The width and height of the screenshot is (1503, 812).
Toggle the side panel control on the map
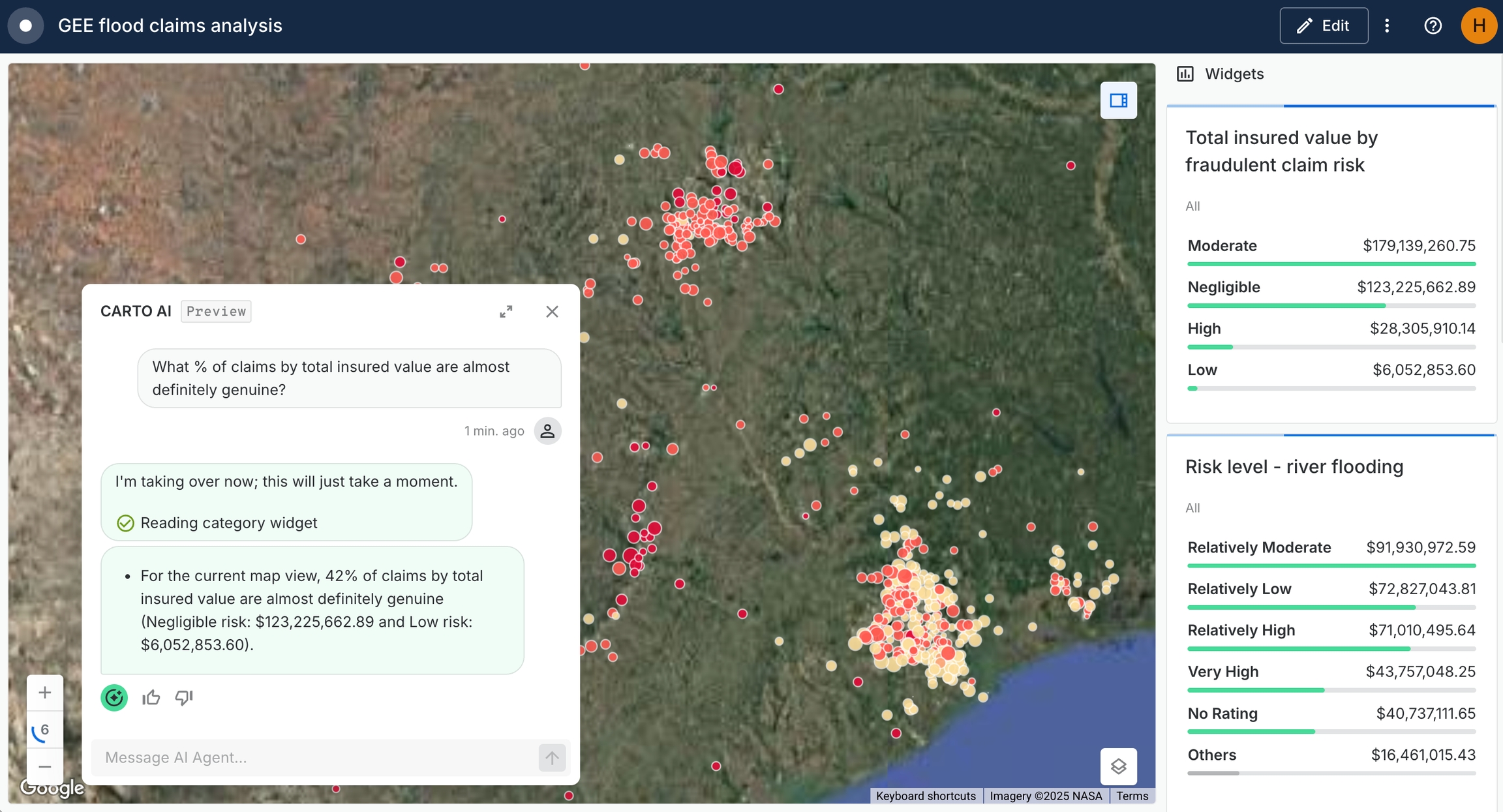click(1118, 100)
